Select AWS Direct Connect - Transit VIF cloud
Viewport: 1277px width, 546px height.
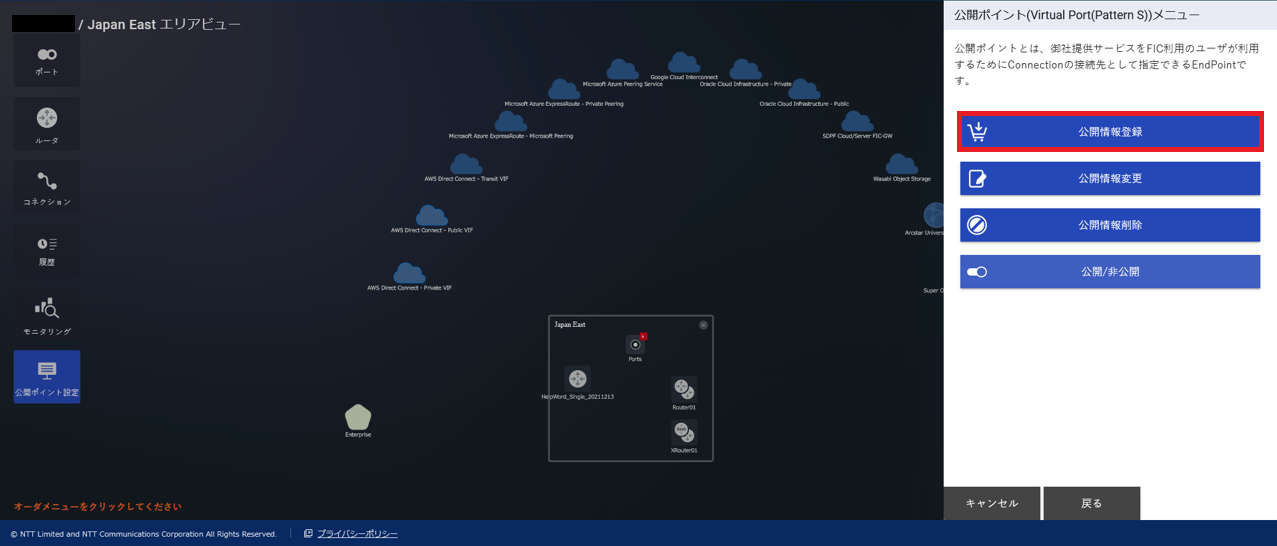pos(466,164)
